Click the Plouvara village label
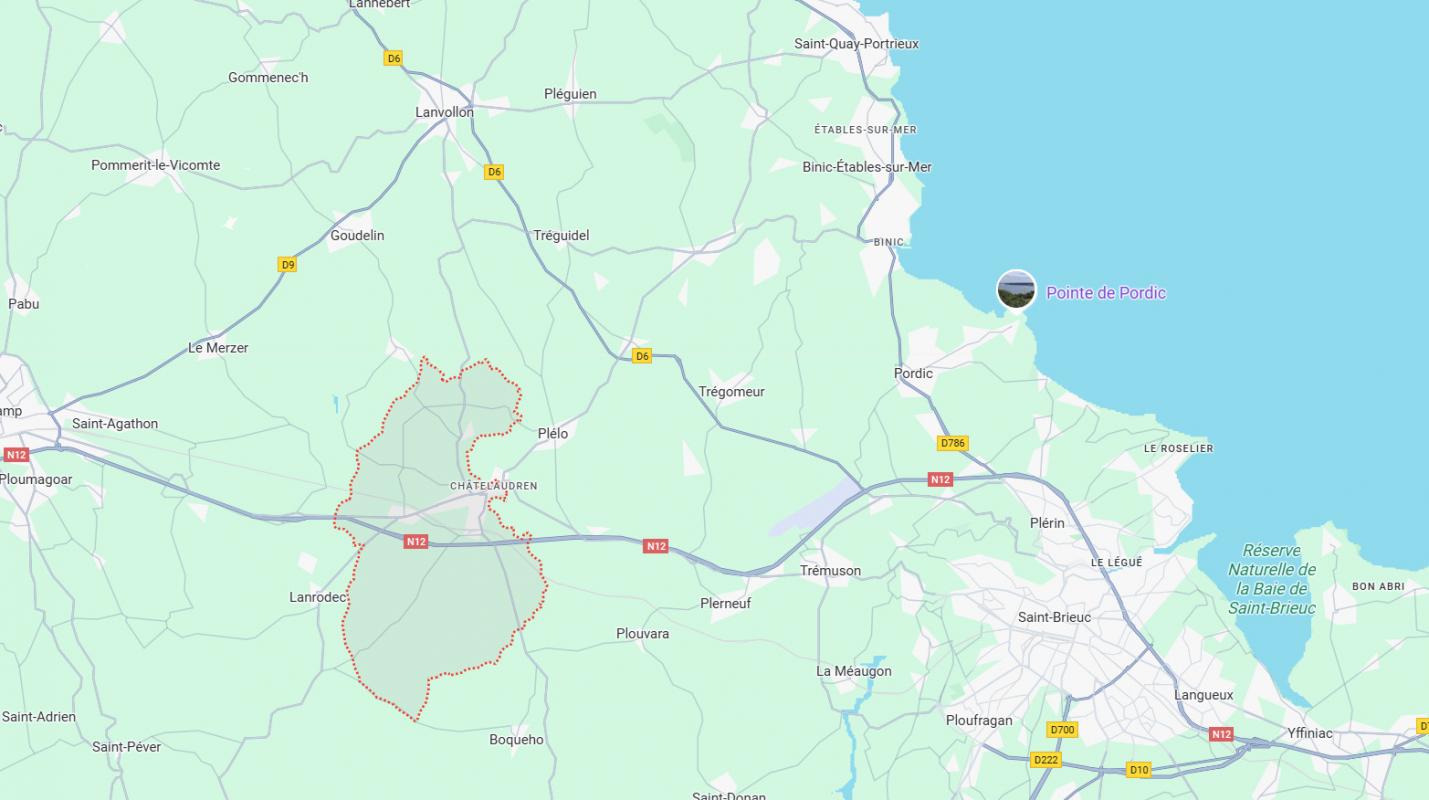The image size is (1429, 800). pyautogui.click(x=643, y=634)
